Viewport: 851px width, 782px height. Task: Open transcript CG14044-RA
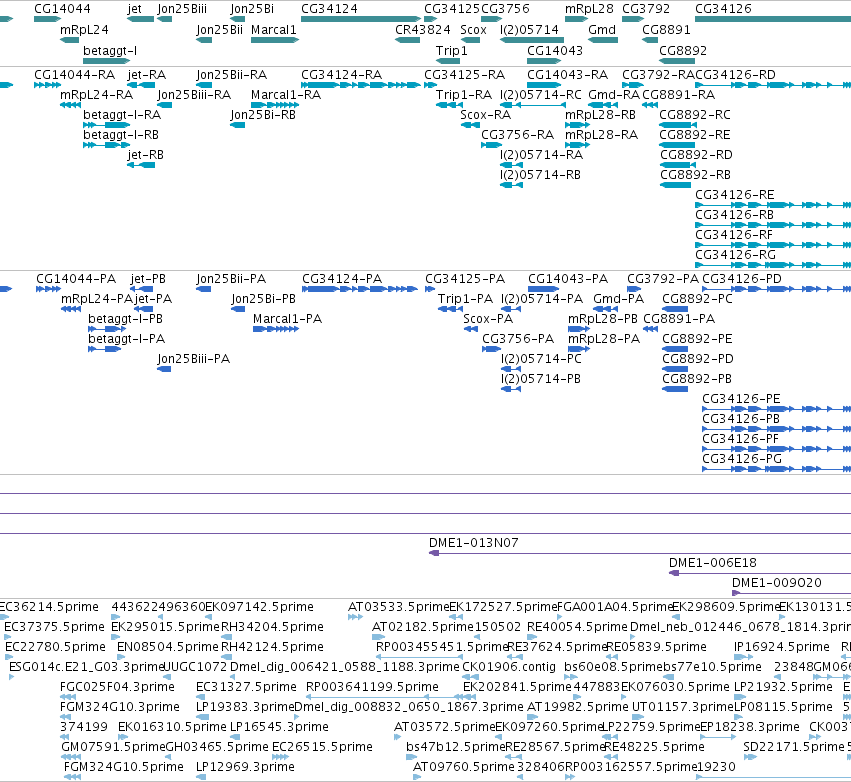pyautogui.click(x=74, y=74)
